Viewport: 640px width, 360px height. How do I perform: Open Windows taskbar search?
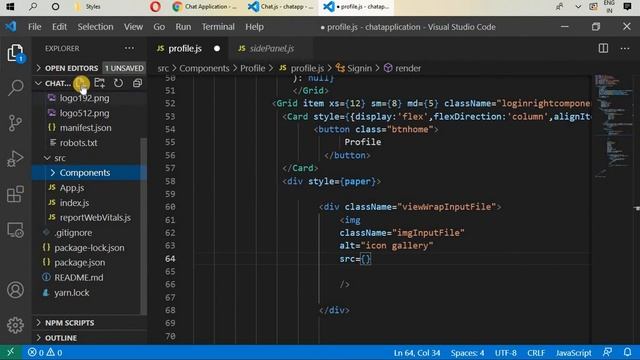click(33, 7)
